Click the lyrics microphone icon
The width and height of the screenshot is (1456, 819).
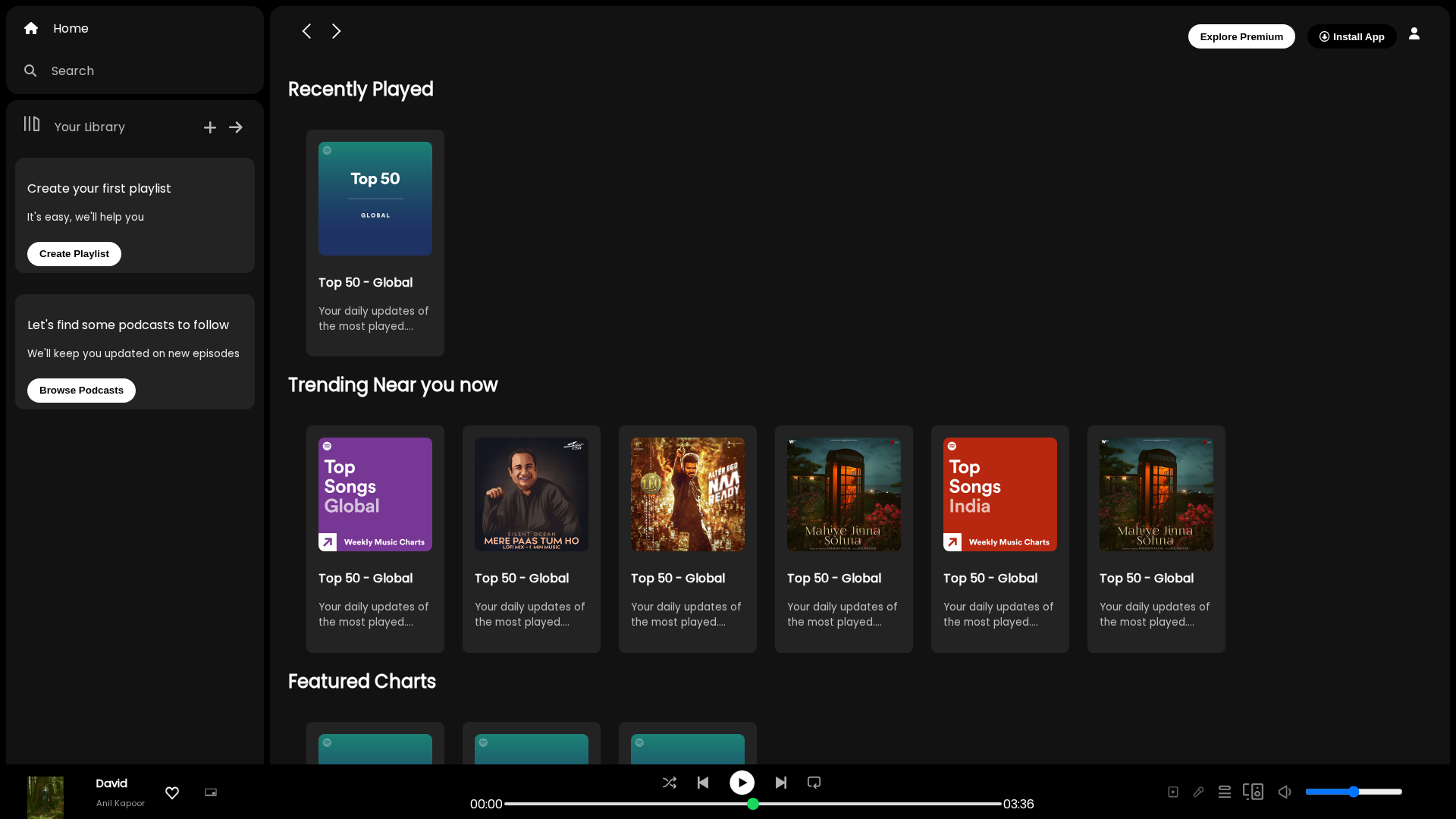click(x=1199, y=792)
